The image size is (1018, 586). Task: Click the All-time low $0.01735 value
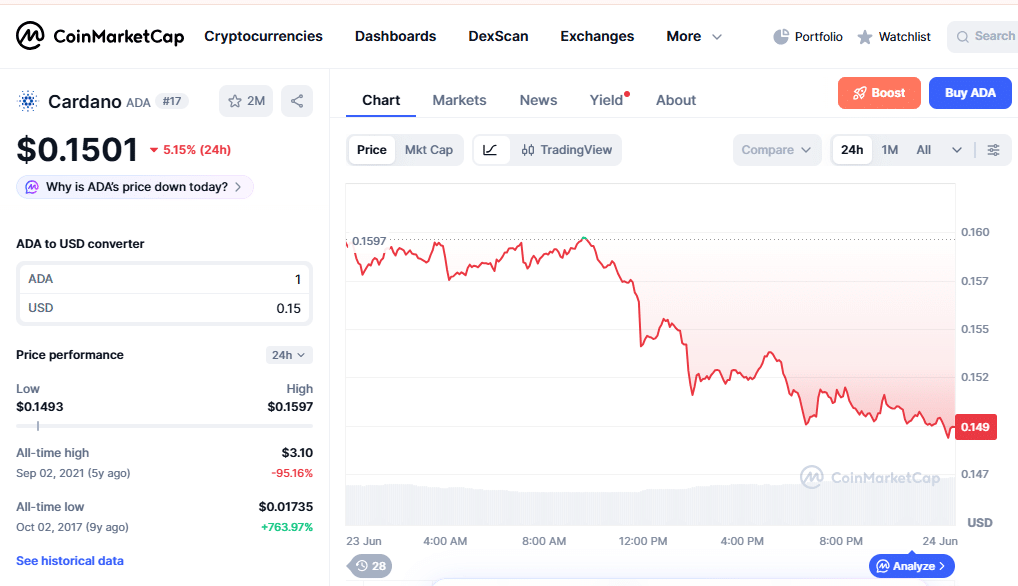286,506
